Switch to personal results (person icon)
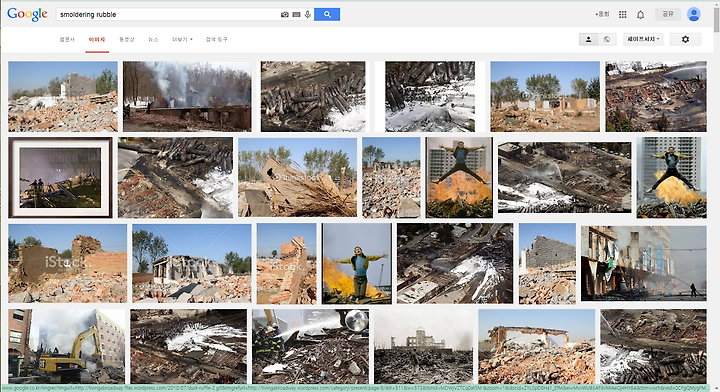This screenshot has height=392, width=720. pos(588,39)
